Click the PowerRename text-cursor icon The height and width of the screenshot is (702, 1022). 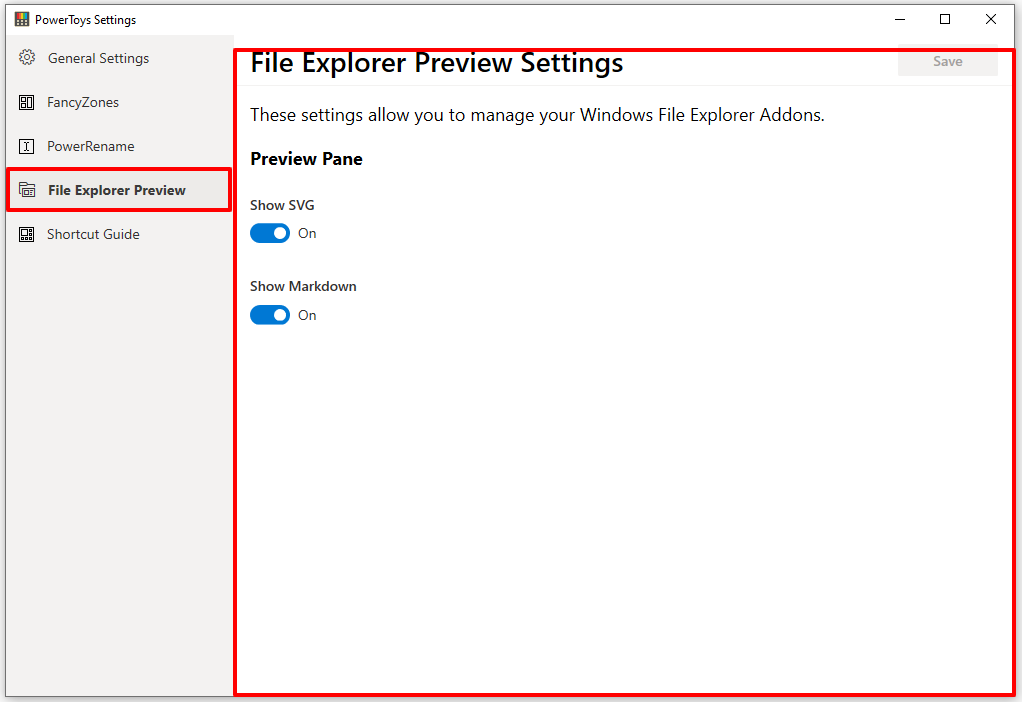coord(27,146)
